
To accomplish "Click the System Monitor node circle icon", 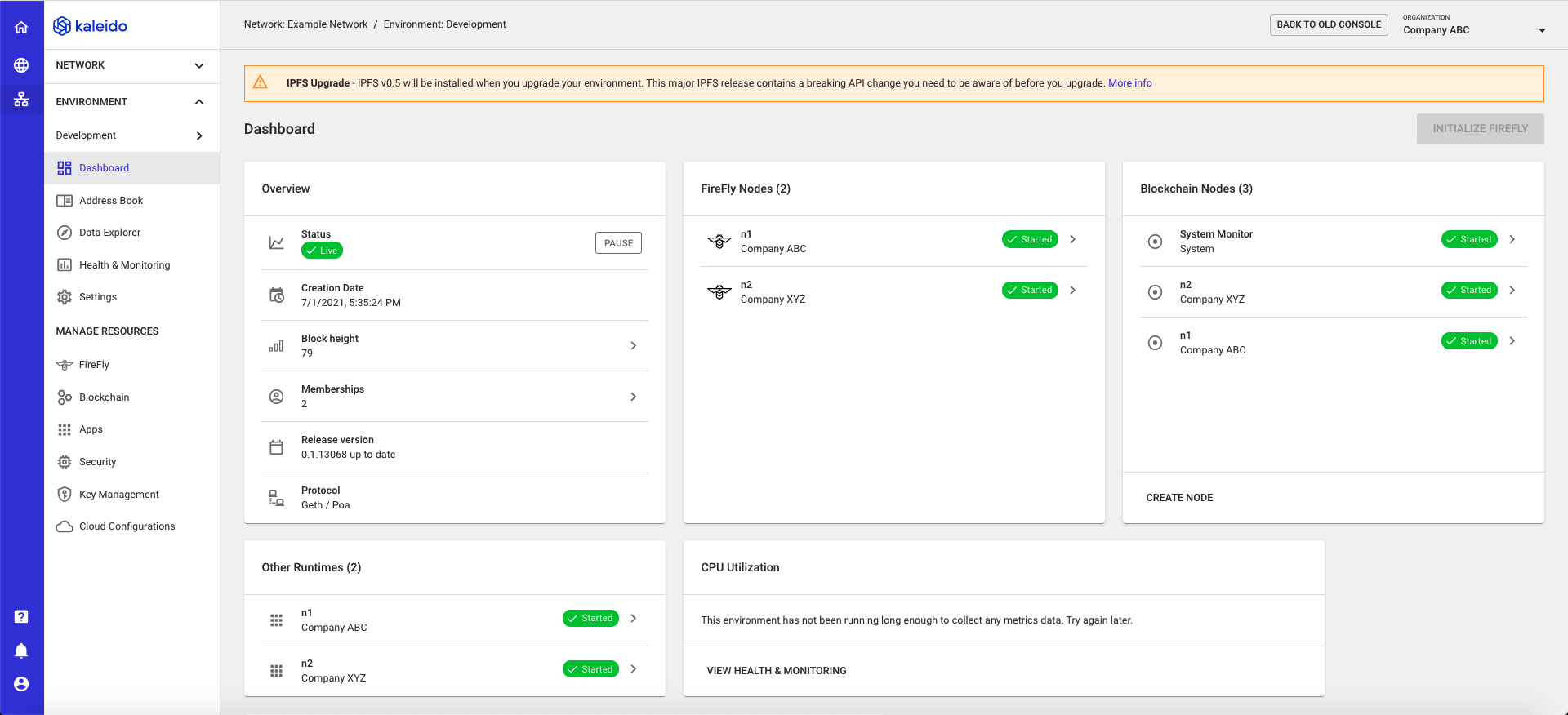I will (x=1156, y=242).
